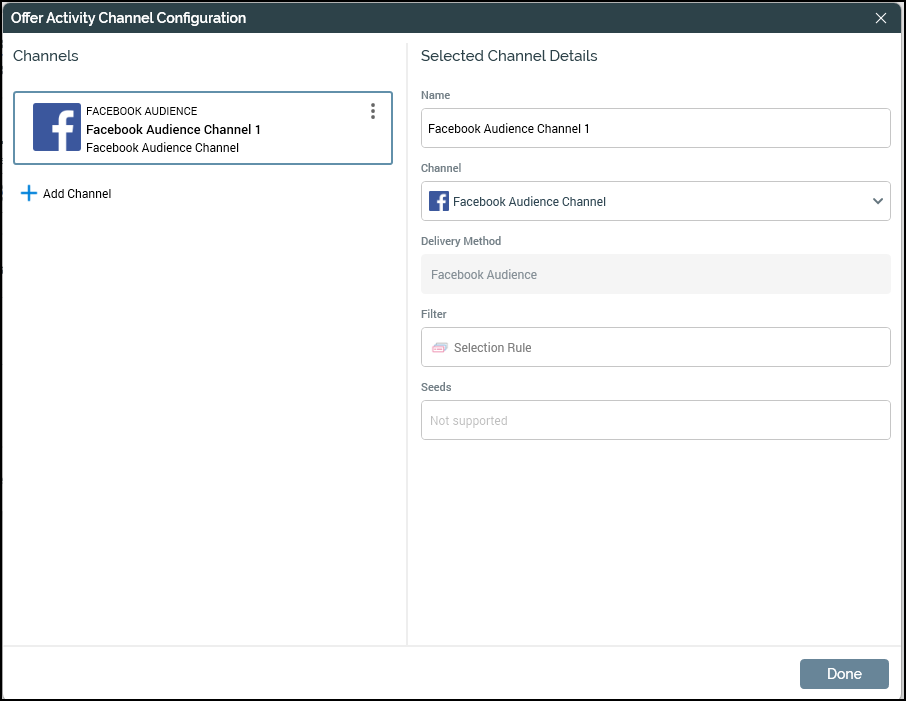Expand the Channel dropdown chevron arrow
This screenshot has height=701, width=906.
click(877, 201)
